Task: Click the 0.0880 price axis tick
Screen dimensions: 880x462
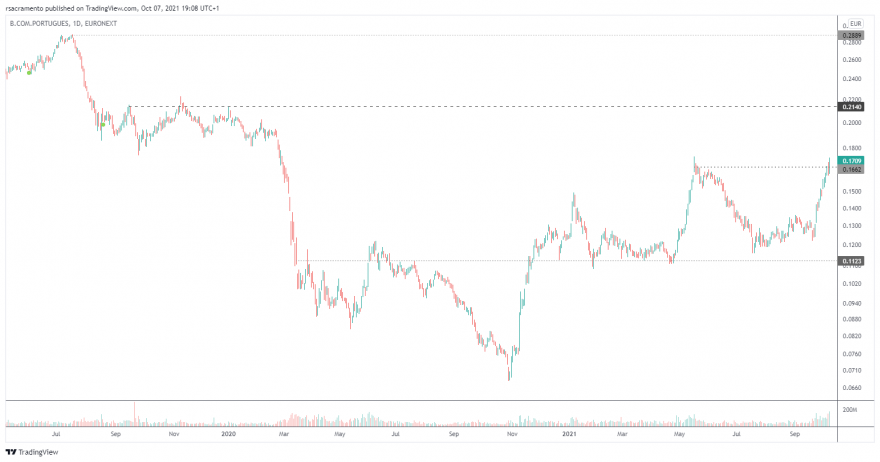Action: [x=851, y=319]
